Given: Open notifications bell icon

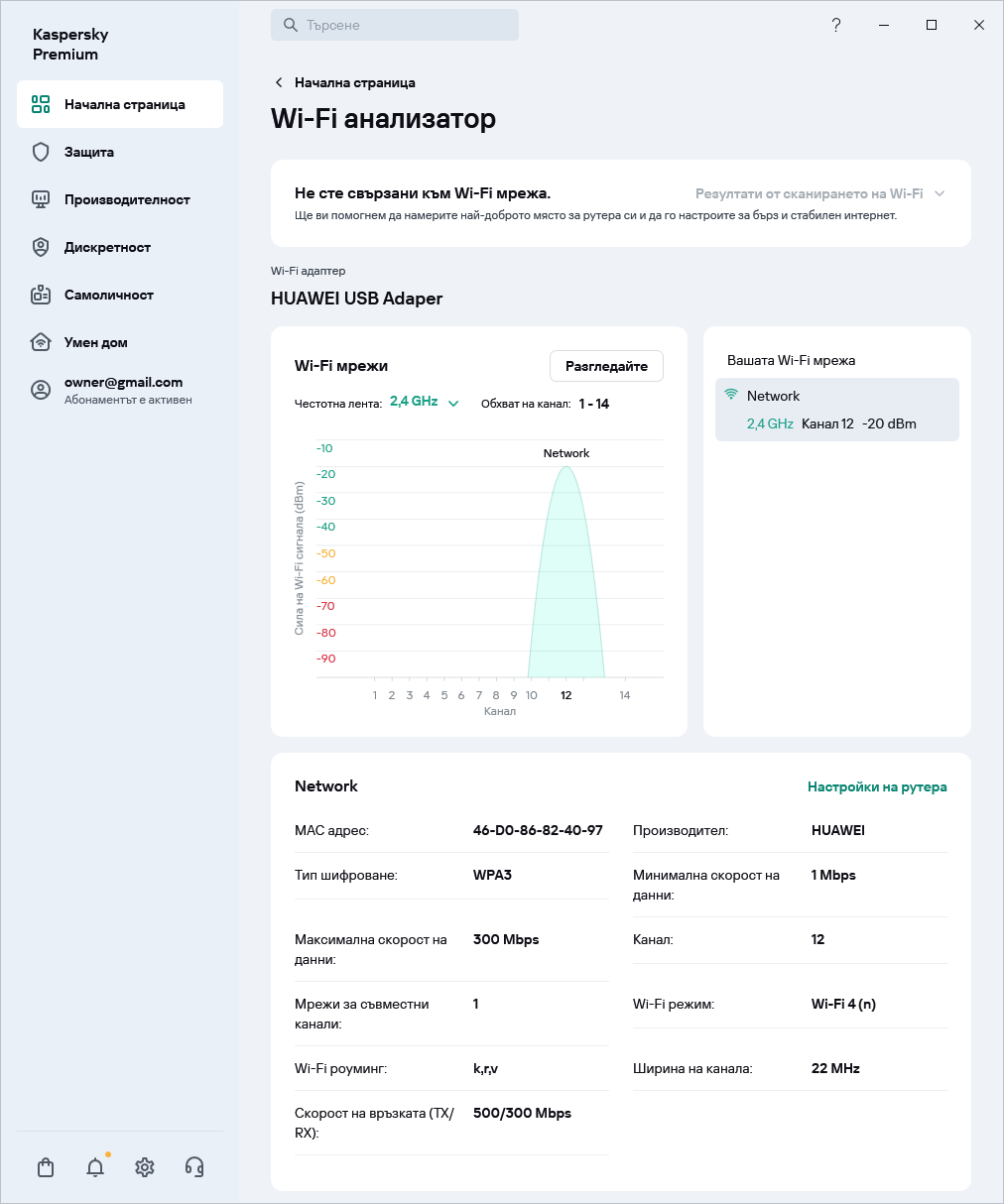Looking at the screenshot, I should click(95, 1167).
